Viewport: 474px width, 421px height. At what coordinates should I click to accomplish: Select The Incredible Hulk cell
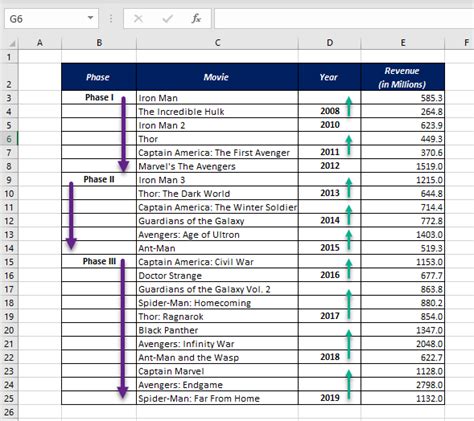tap(217, 111)
